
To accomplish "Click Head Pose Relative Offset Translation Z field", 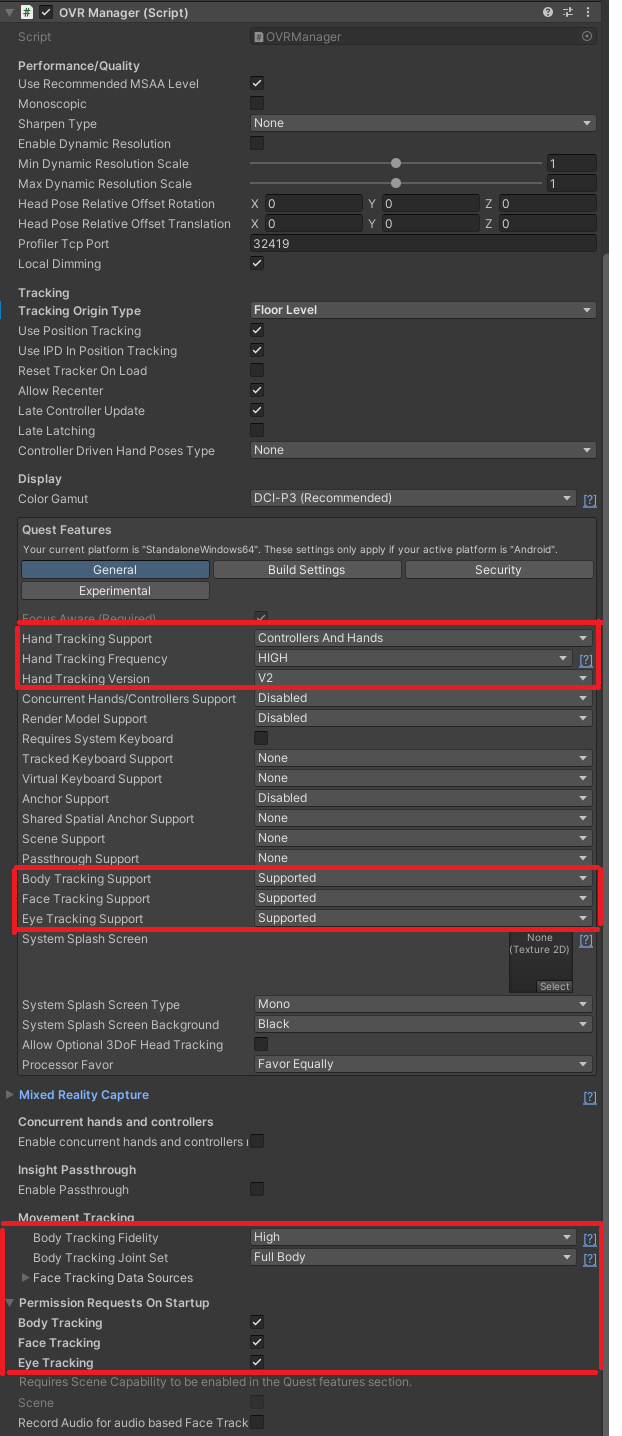I will tap(547, 224).
